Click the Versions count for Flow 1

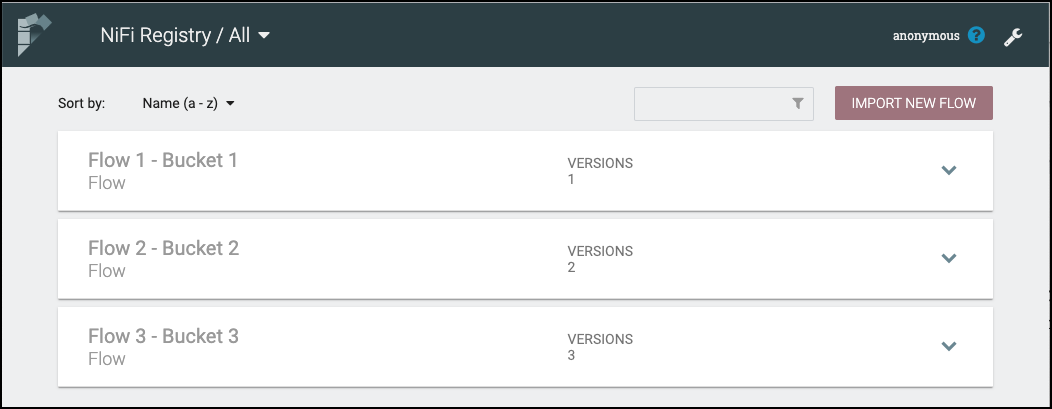coord(572,180)
